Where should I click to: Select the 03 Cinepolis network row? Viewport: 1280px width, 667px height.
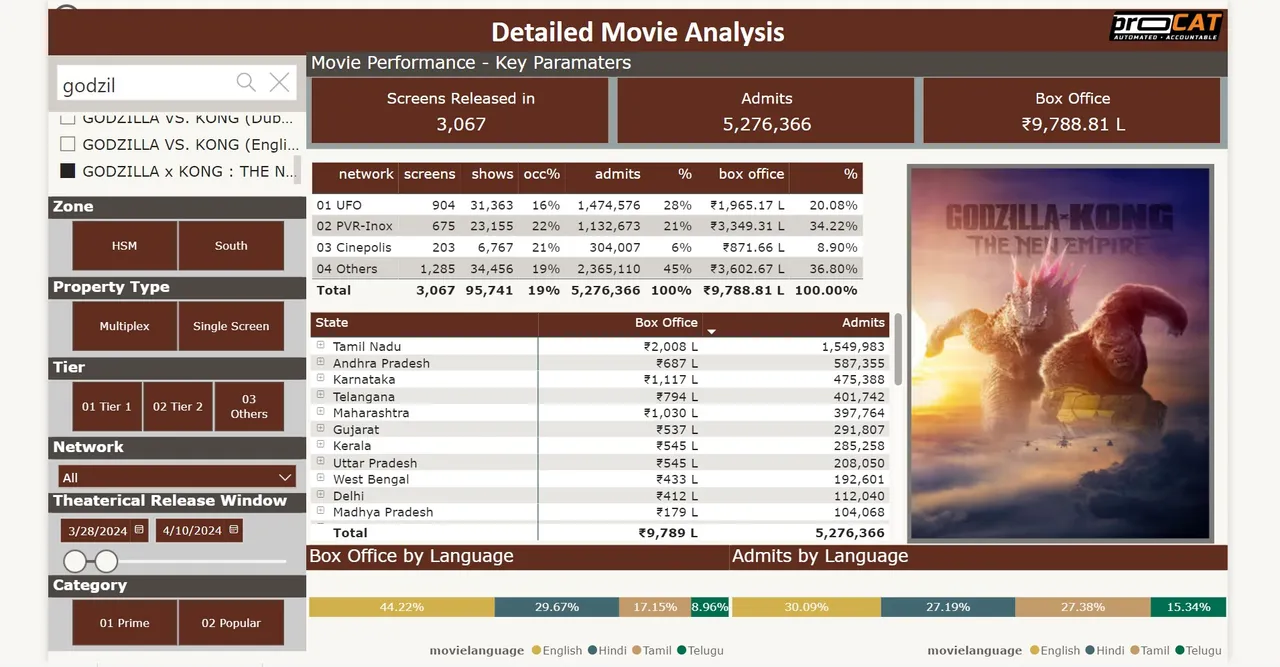(587, 247)
